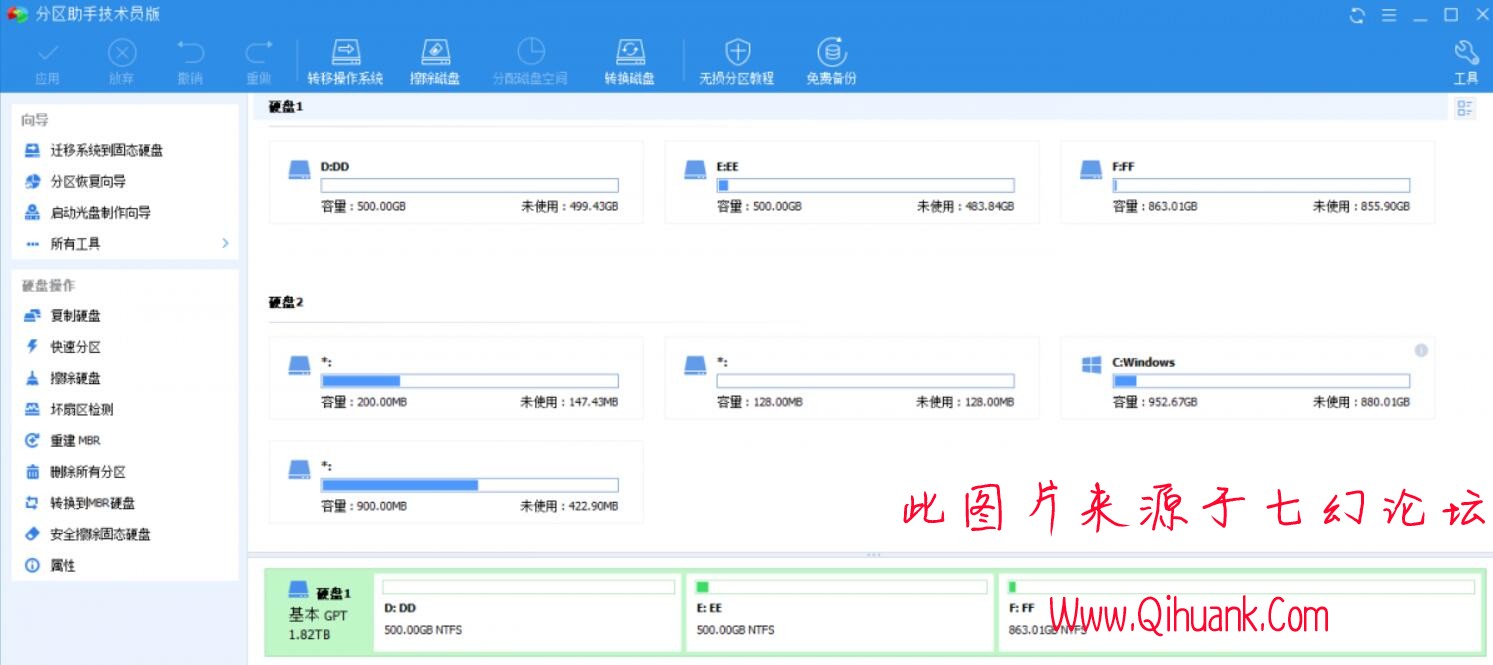Click the trash icon beside 删除所有分区

point(32,472)
